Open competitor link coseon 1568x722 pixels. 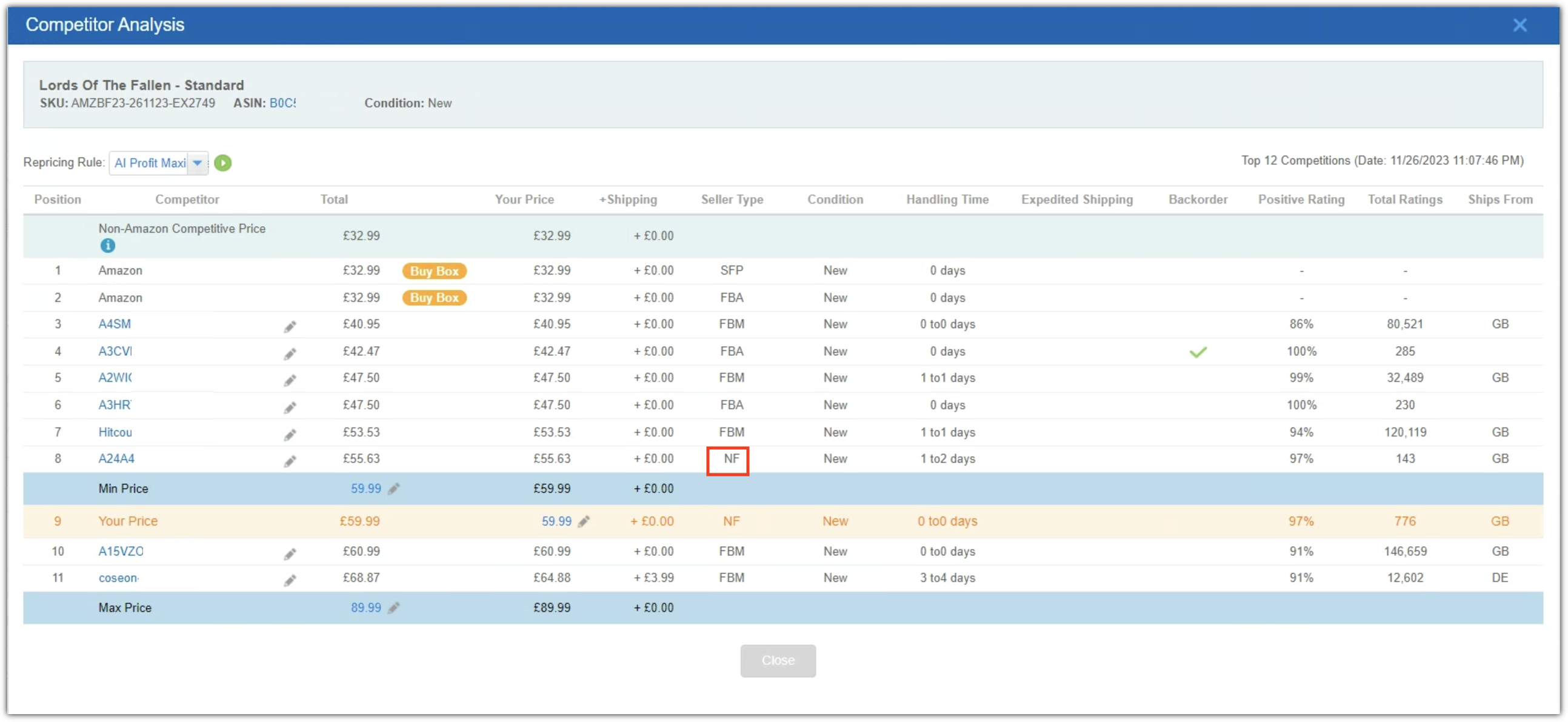pos(118,578)
